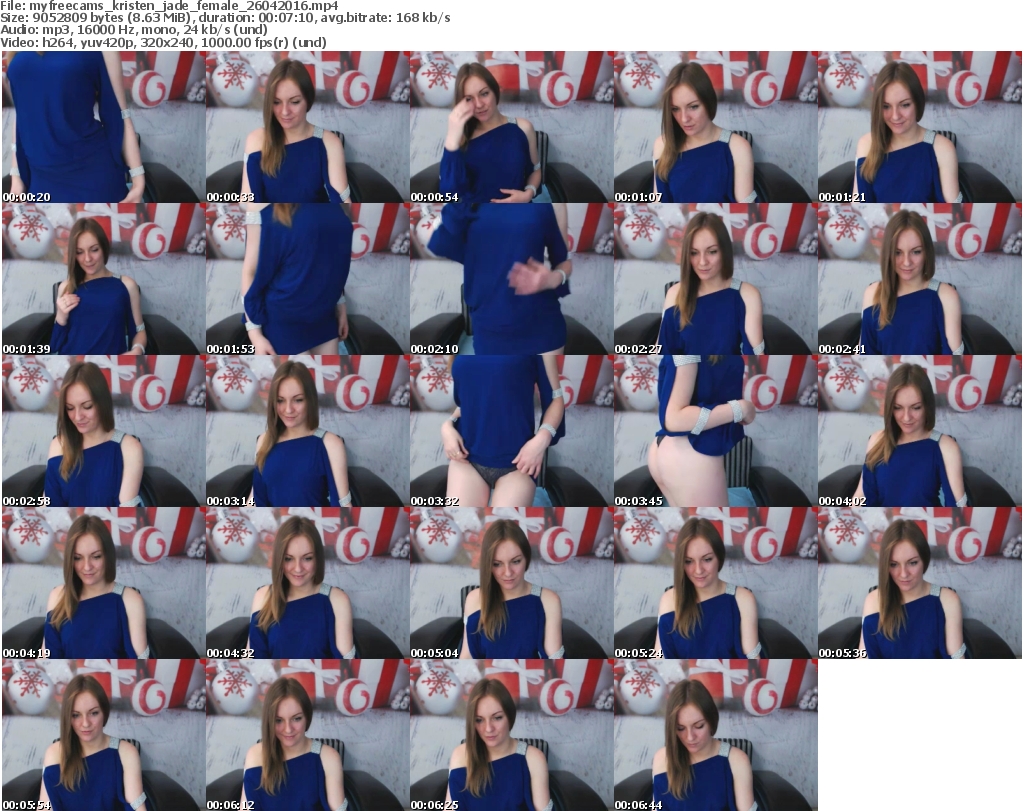Viewport: 1024px width, 811px height.
Task: Select the frame stamped 00:05:54
Action: click(104, 735)
